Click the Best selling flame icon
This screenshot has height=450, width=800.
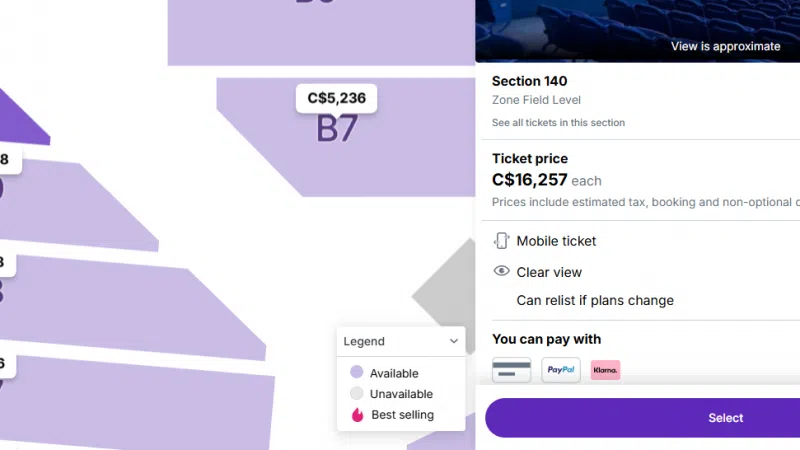[357, 414]
